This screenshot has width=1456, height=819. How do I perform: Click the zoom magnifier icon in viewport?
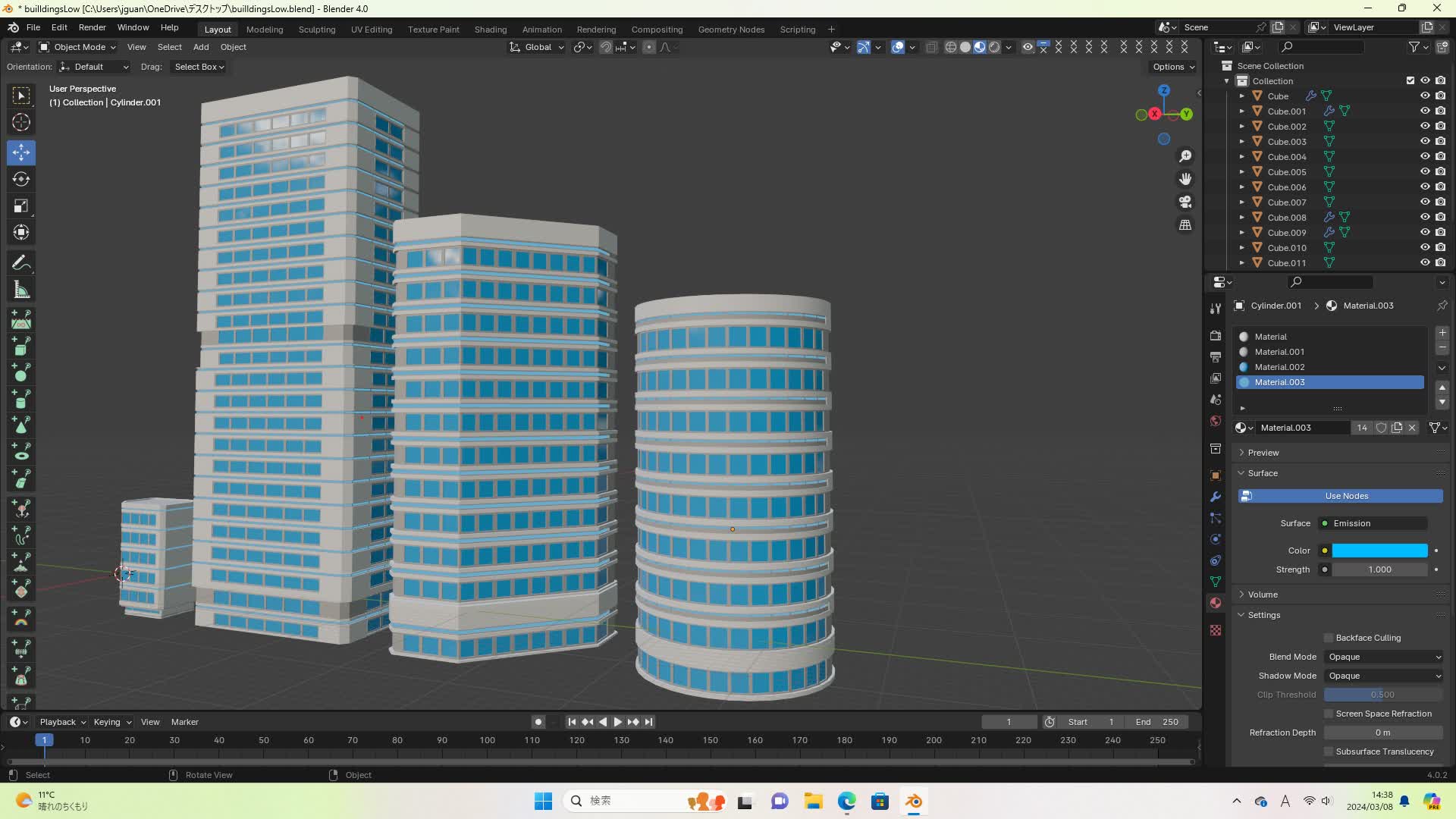point(1185,156)
